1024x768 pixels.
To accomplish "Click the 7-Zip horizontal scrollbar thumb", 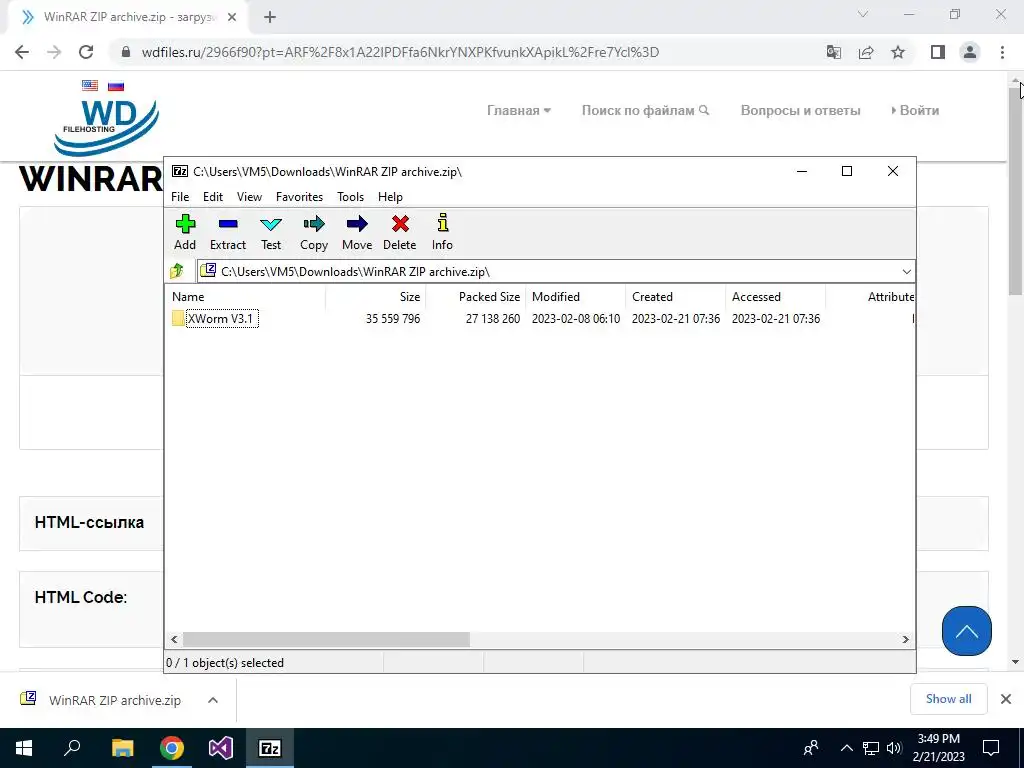I will click(326, 639).
